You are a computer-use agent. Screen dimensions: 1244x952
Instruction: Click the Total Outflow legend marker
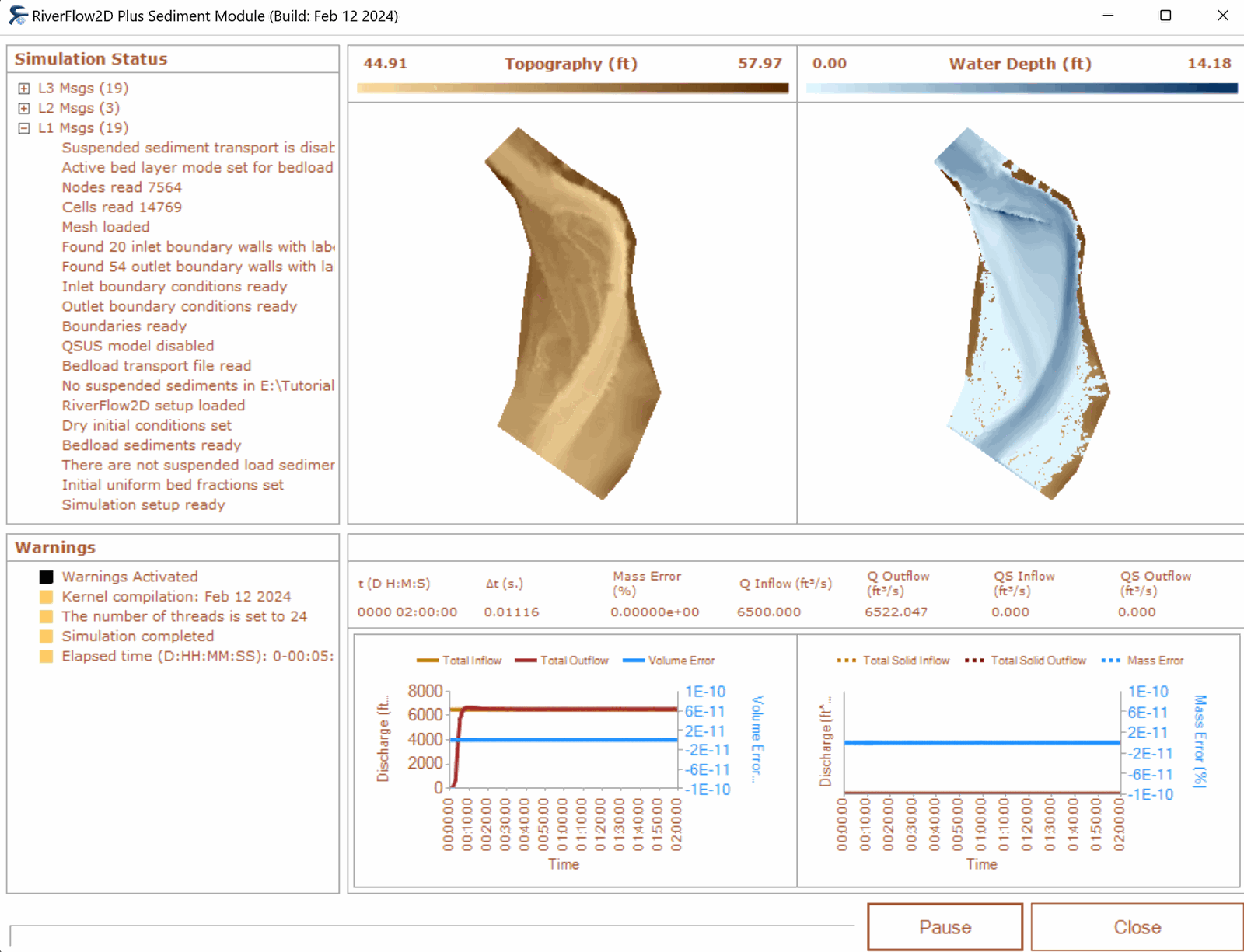pos(526,661)
